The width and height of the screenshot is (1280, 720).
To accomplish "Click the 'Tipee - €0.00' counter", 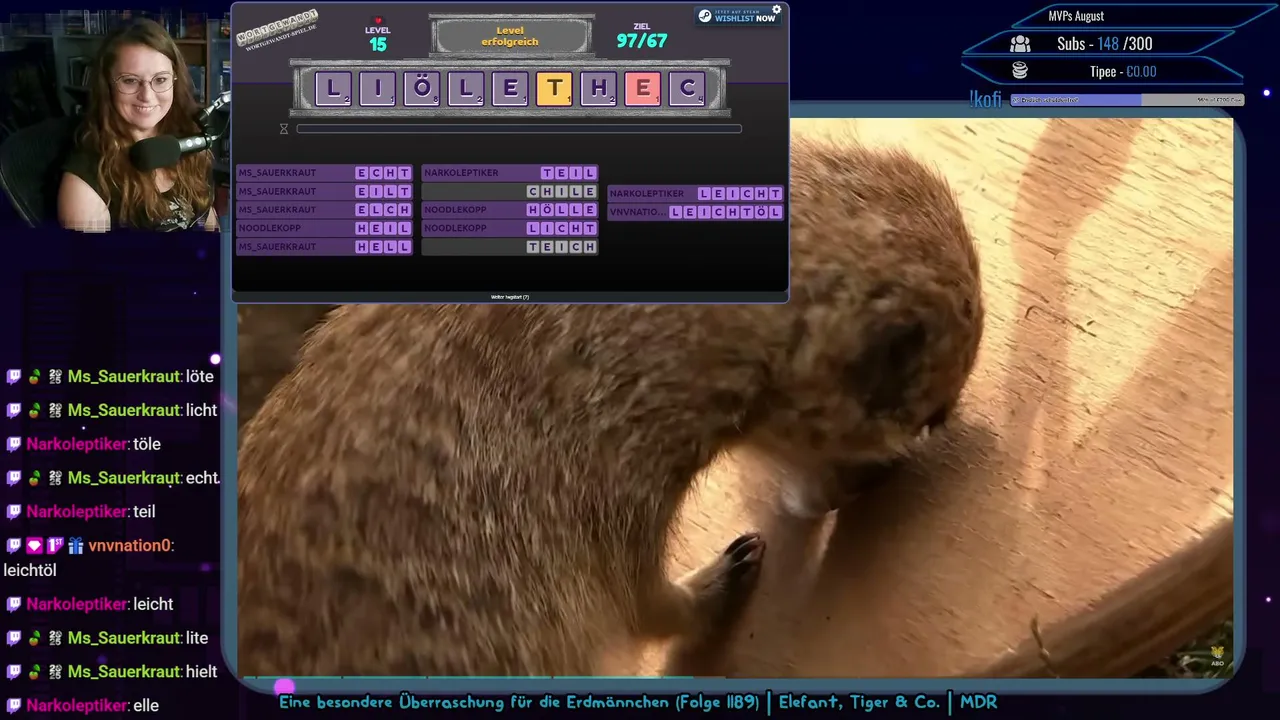I will (x=1123, y=71).
